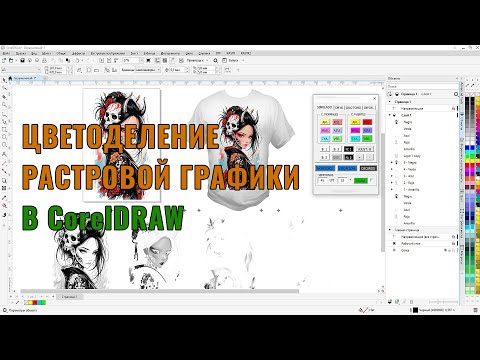Open the Файл menu
This screenshot has height=360, width=480.
coord(6,53)
